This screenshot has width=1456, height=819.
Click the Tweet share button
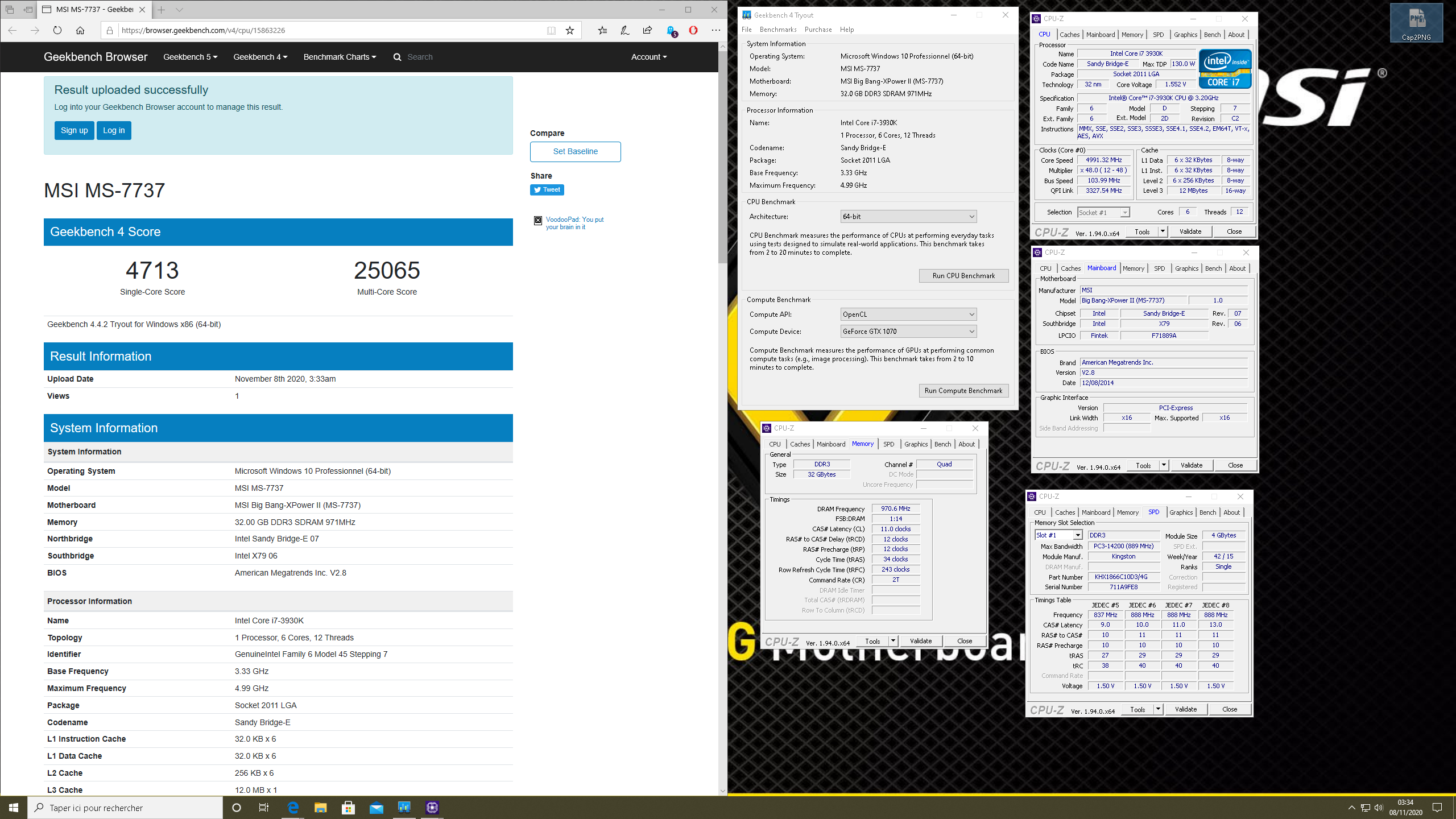click(547, 190)
